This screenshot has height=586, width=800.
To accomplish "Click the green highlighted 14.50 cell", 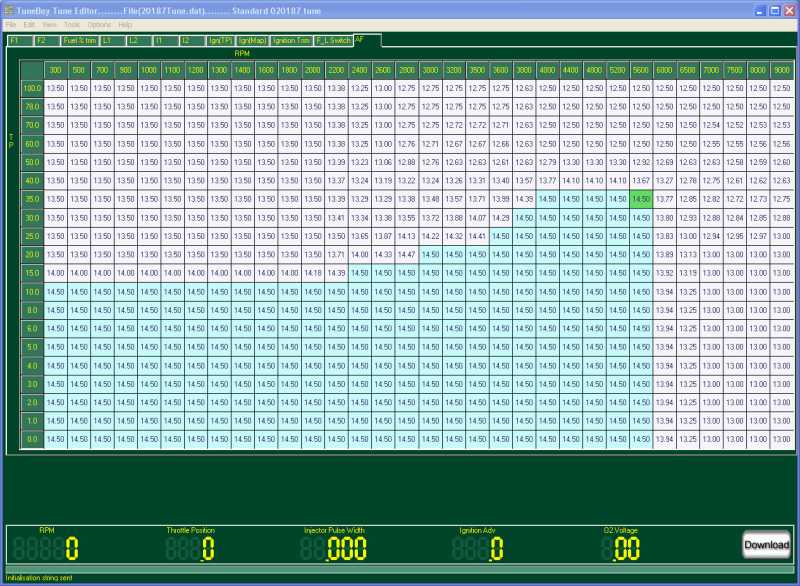I will (641, 199).
